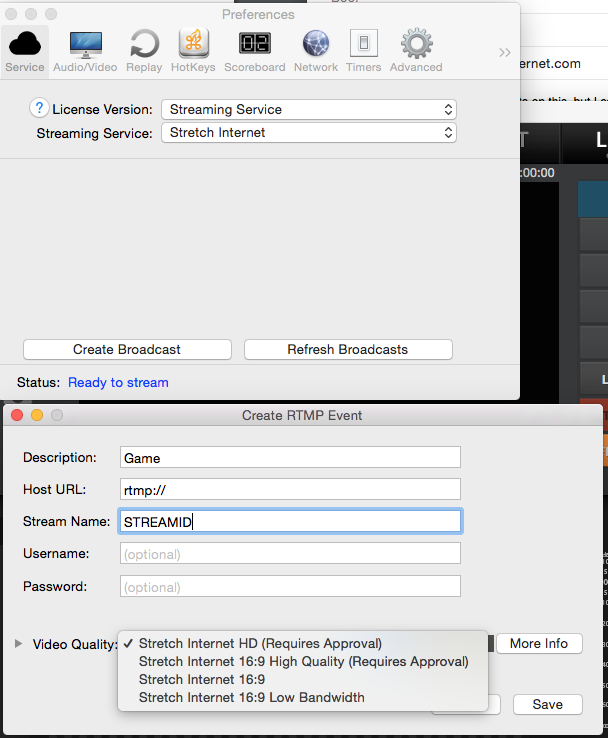Expand the Video Quality disclosure triangle
The height and width of the screenshot is (738, 608).
coord(18,644)
